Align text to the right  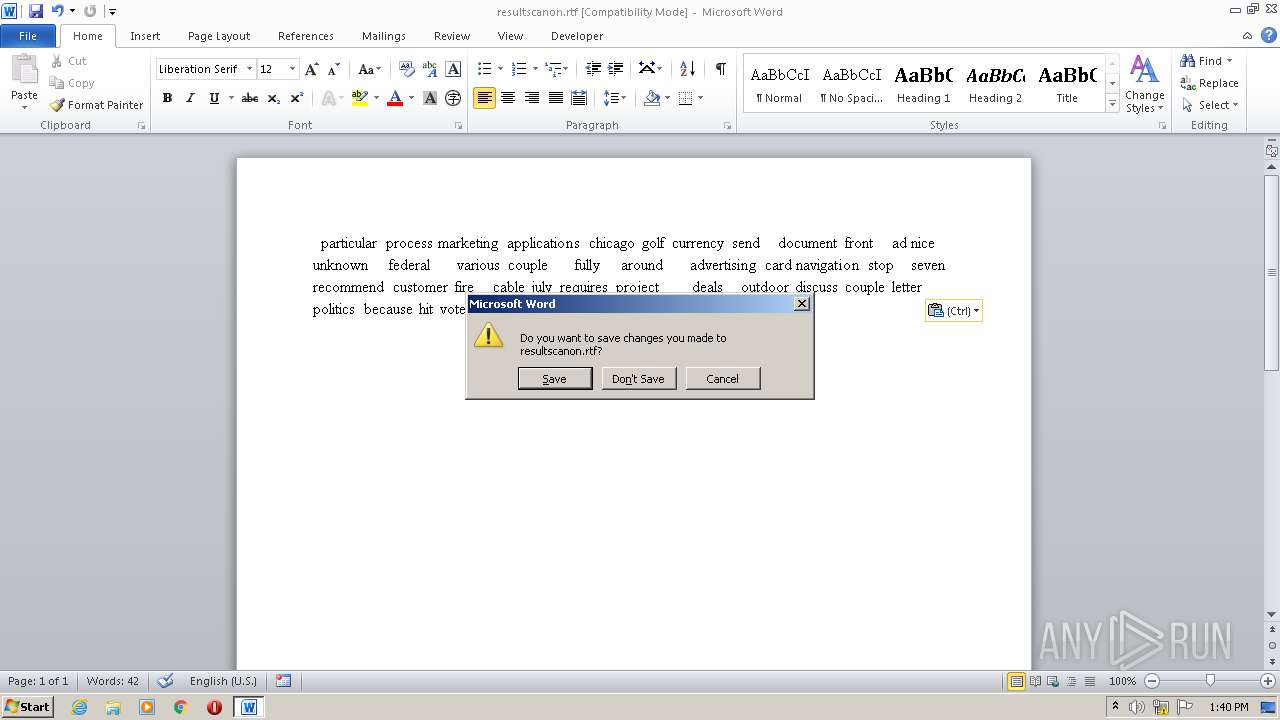(x=532, y=98)
